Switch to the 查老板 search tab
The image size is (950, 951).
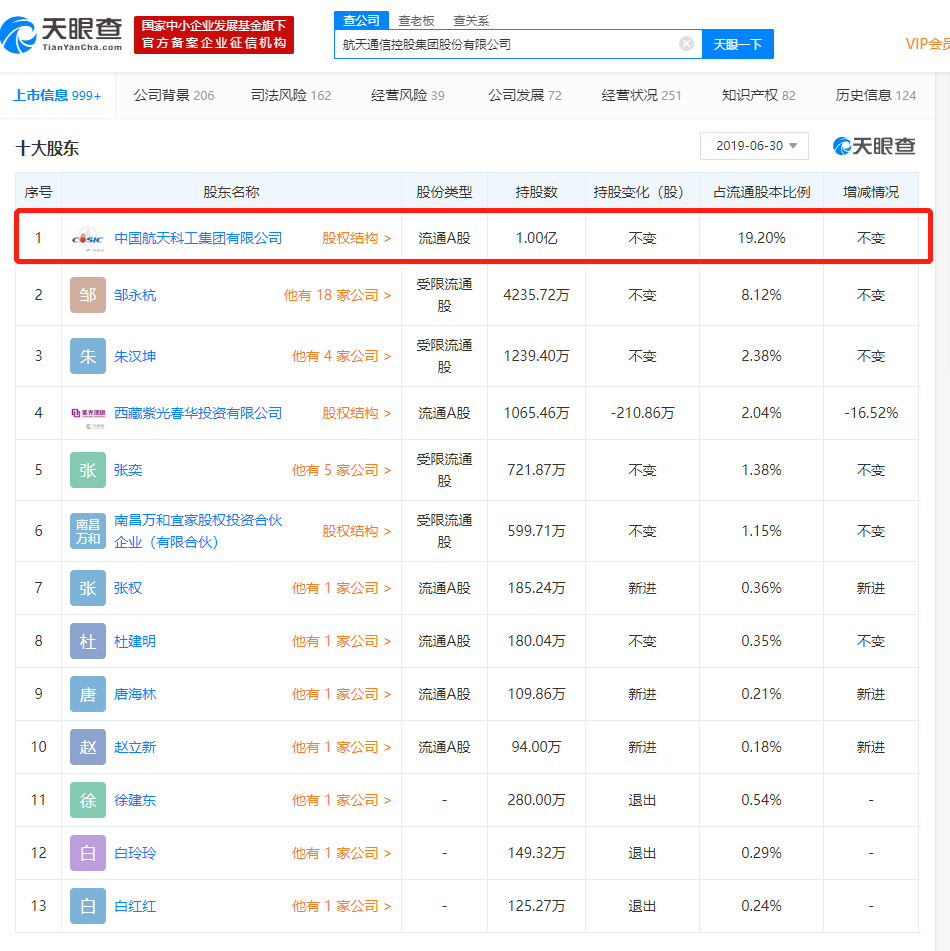(x=416, y=21)
